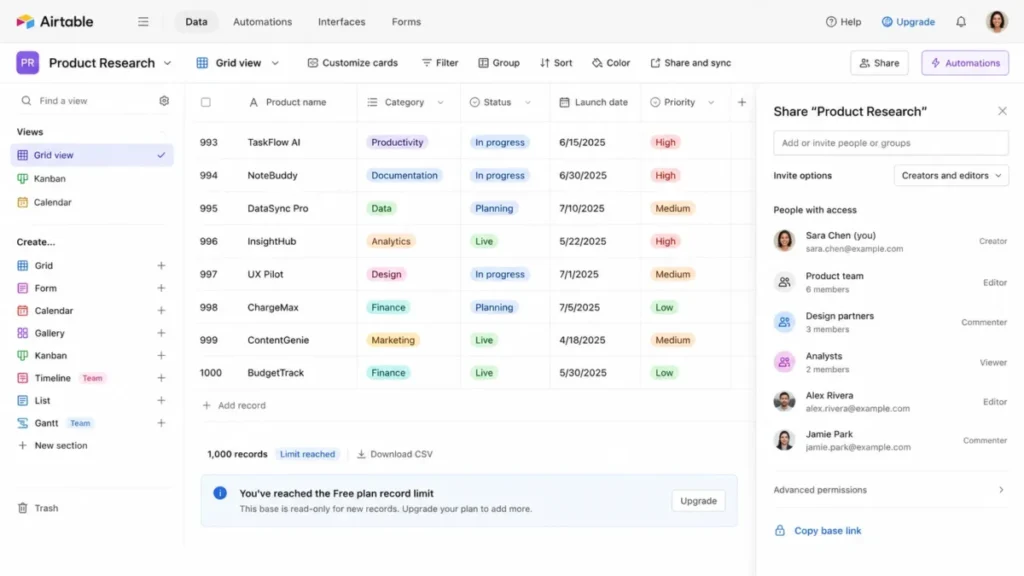
Task: Add a new Kanban view plus icon
Action: pos(161,356)
